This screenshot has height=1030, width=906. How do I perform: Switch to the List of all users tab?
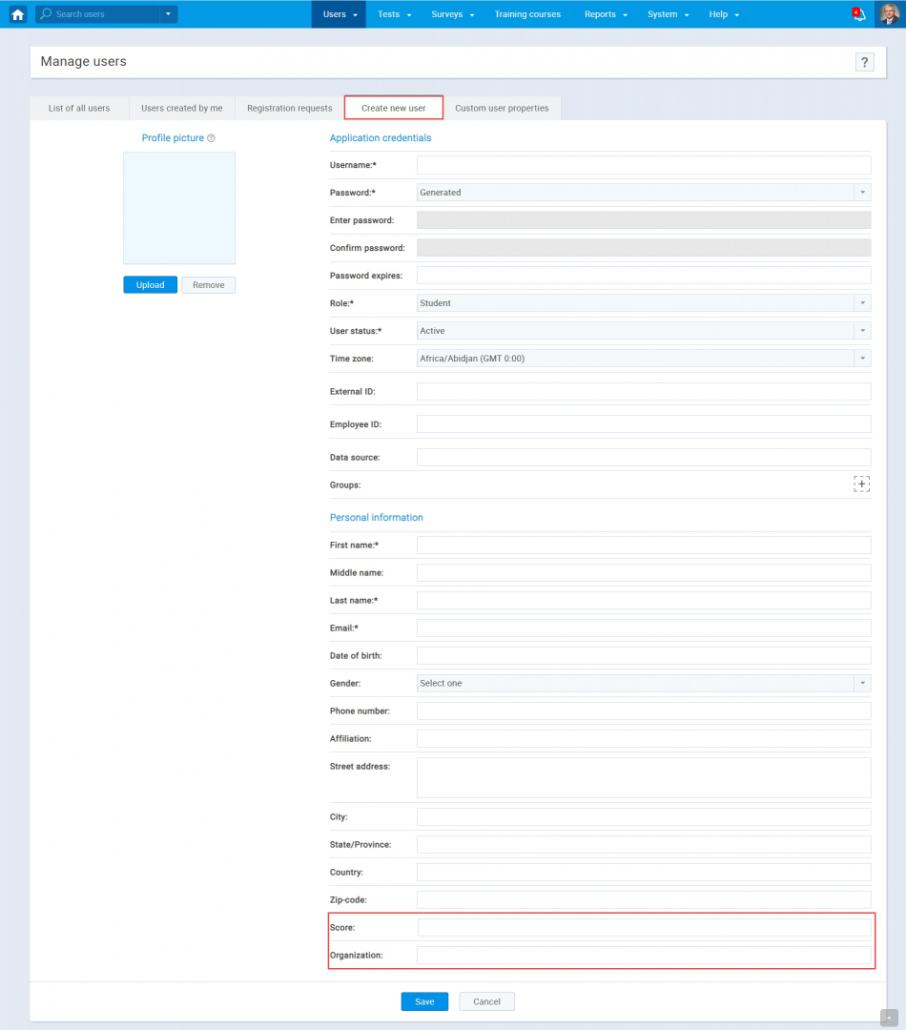pos(78,107)
